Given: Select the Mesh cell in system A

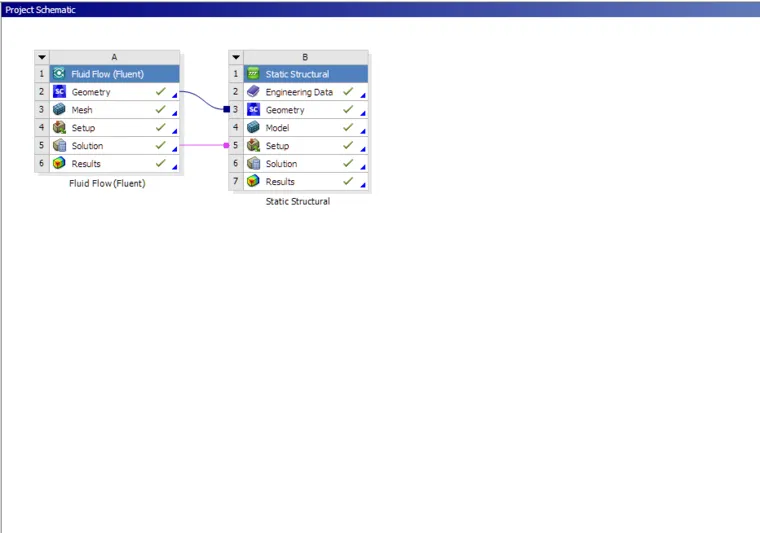Looking at the screenshot, I should (114, 110).
